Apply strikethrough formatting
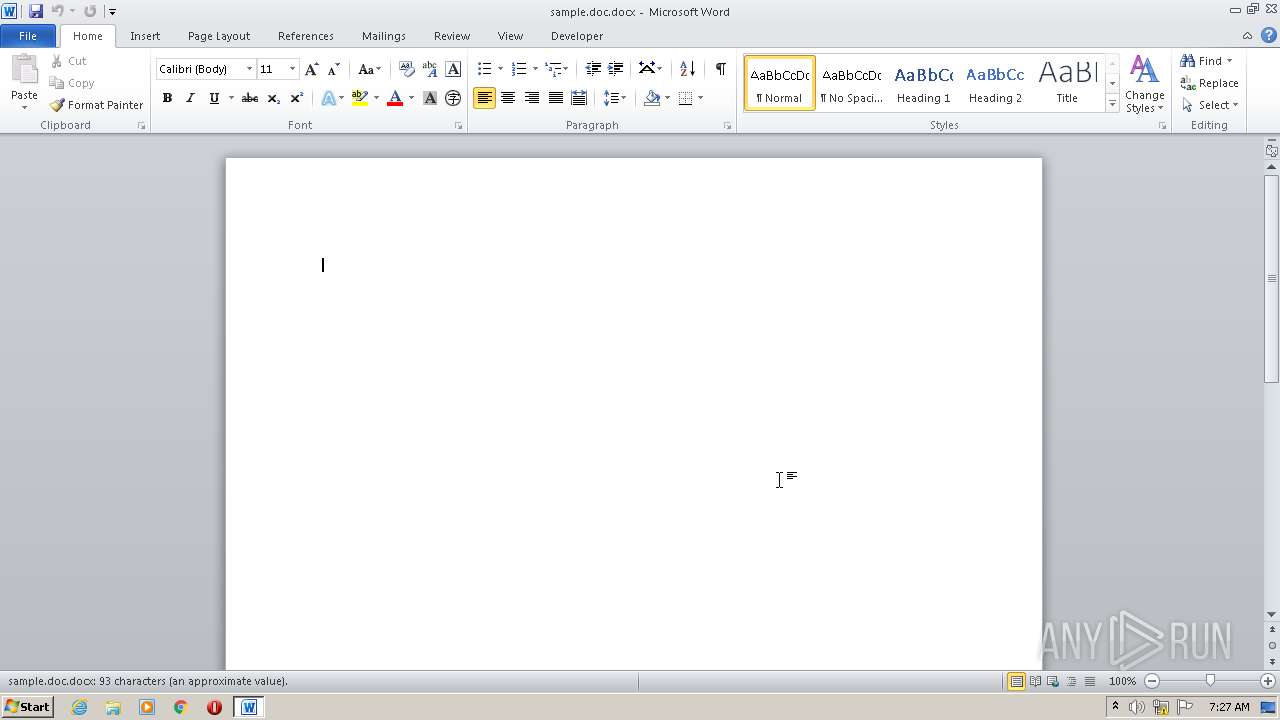1280x720 pixels. (250, 98)
